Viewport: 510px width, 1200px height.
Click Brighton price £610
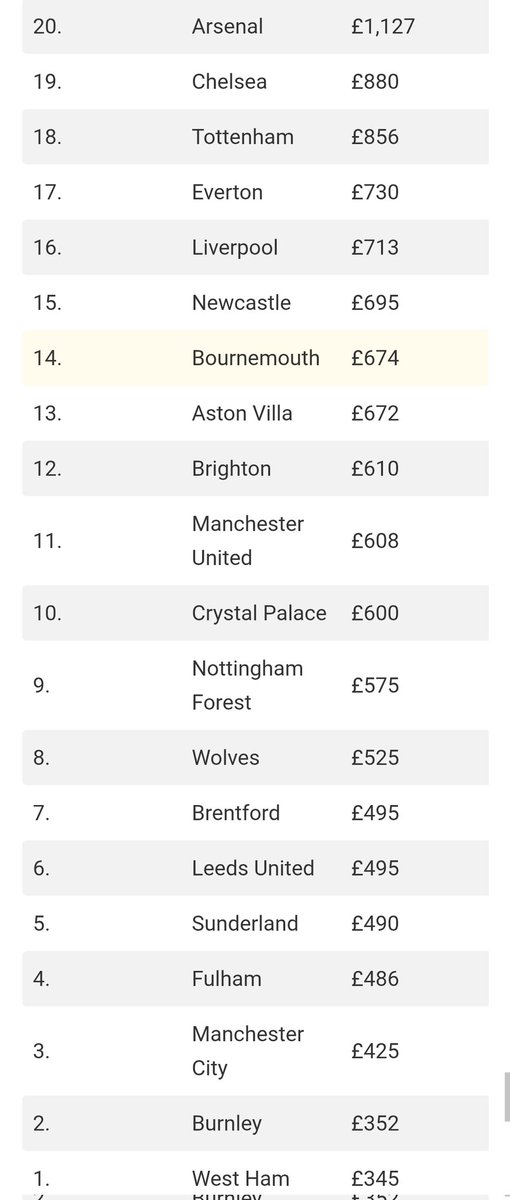point(375,468)
